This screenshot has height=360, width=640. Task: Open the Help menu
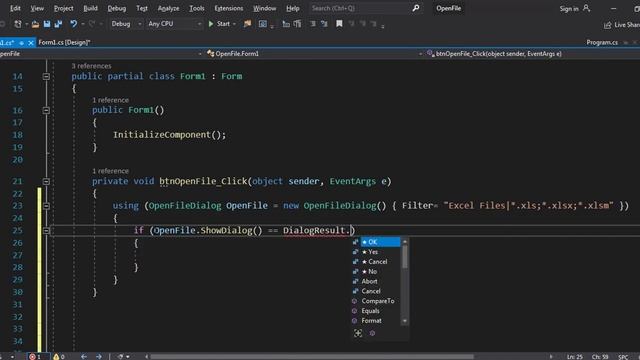(293, 8)
